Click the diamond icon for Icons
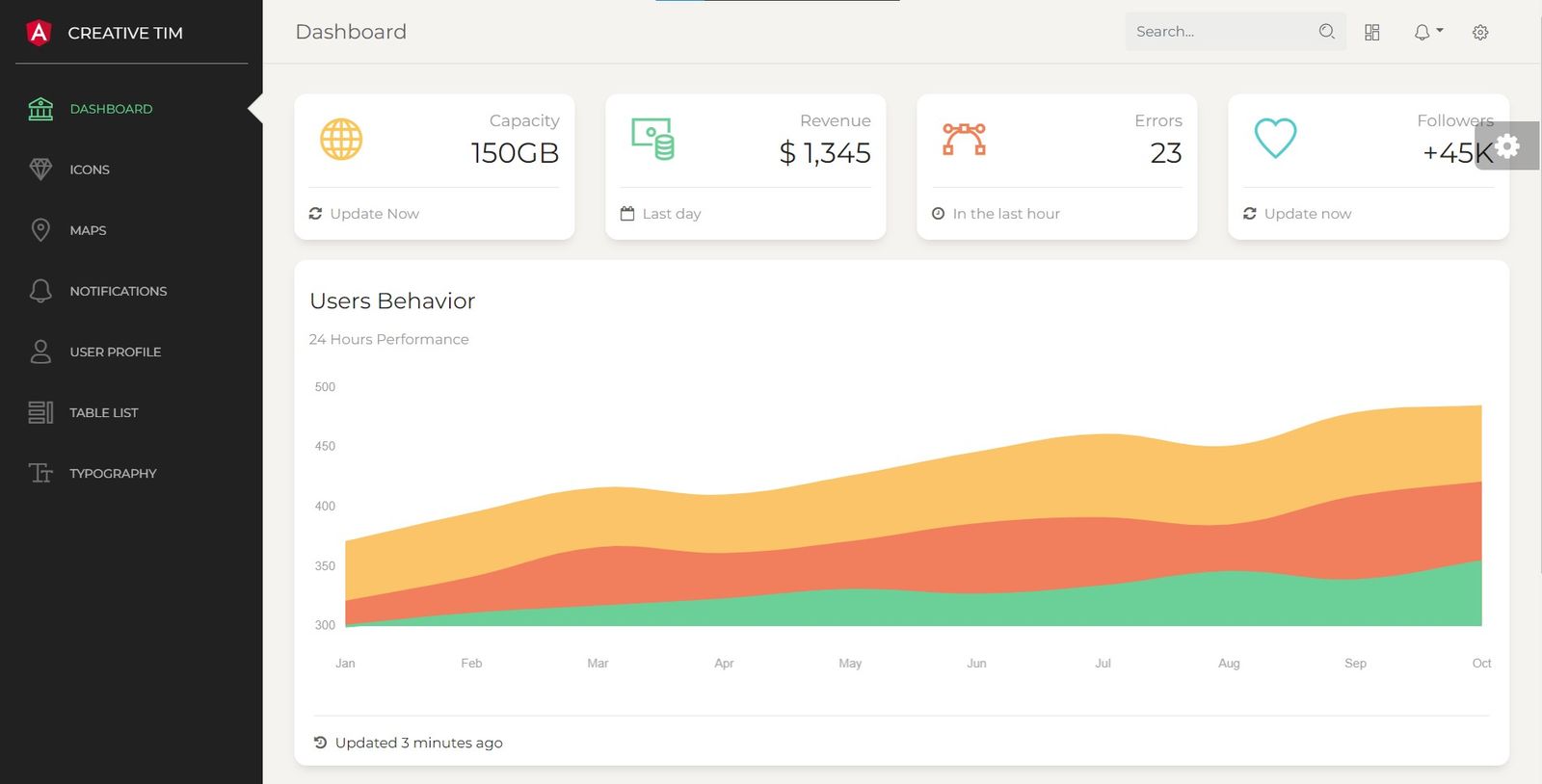This screenshot has width=1542, height=784. [40, 170]
